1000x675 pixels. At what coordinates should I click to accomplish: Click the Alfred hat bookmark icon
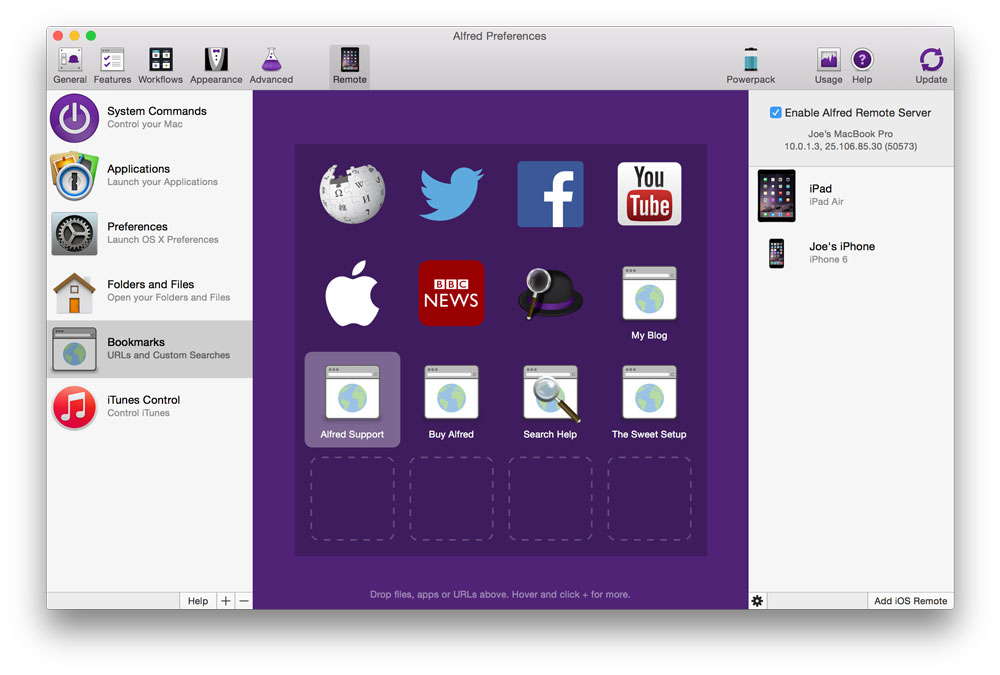tap(550, 293)
